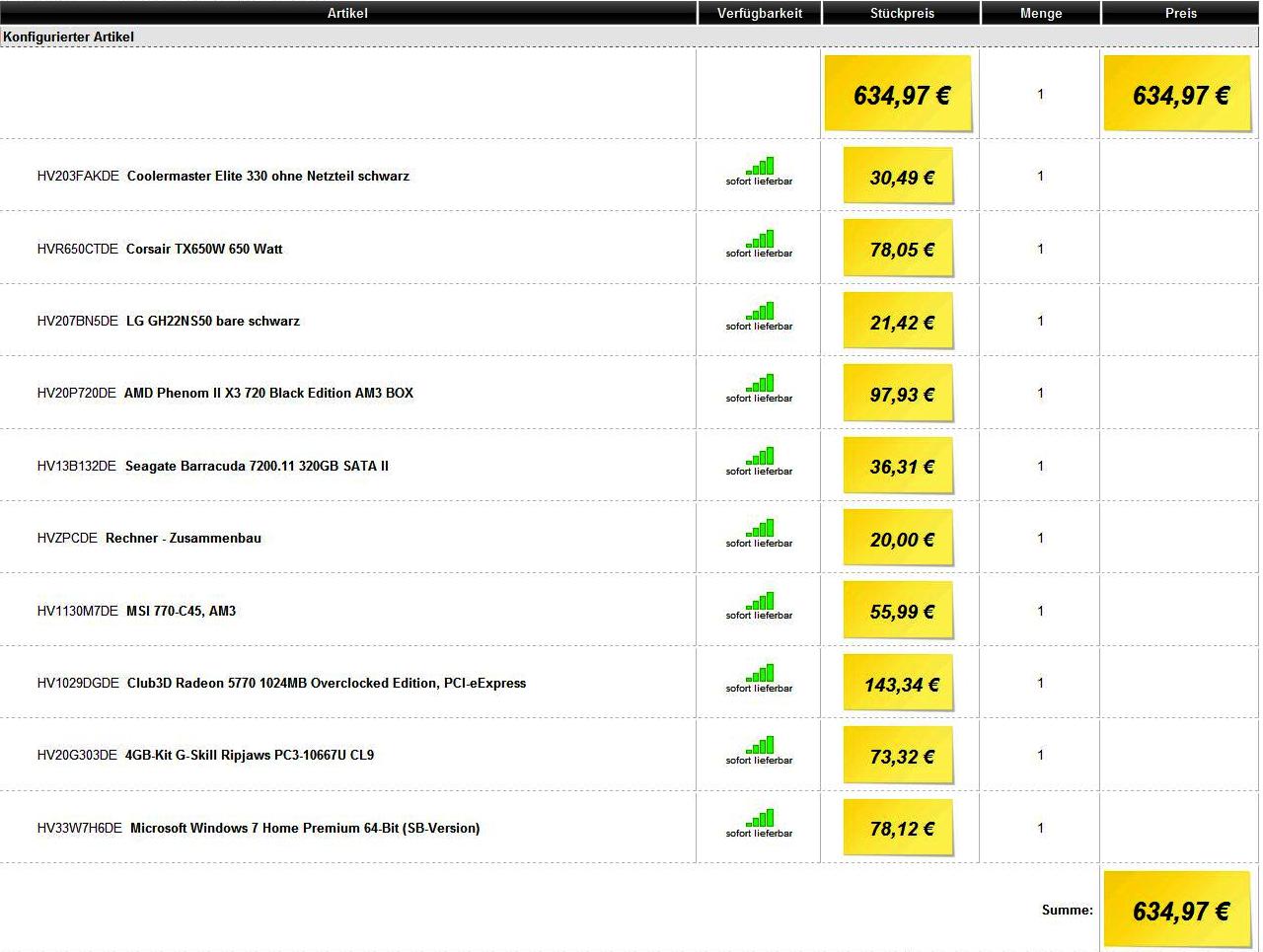Click article number HV207BN5DE

[78, 321]
